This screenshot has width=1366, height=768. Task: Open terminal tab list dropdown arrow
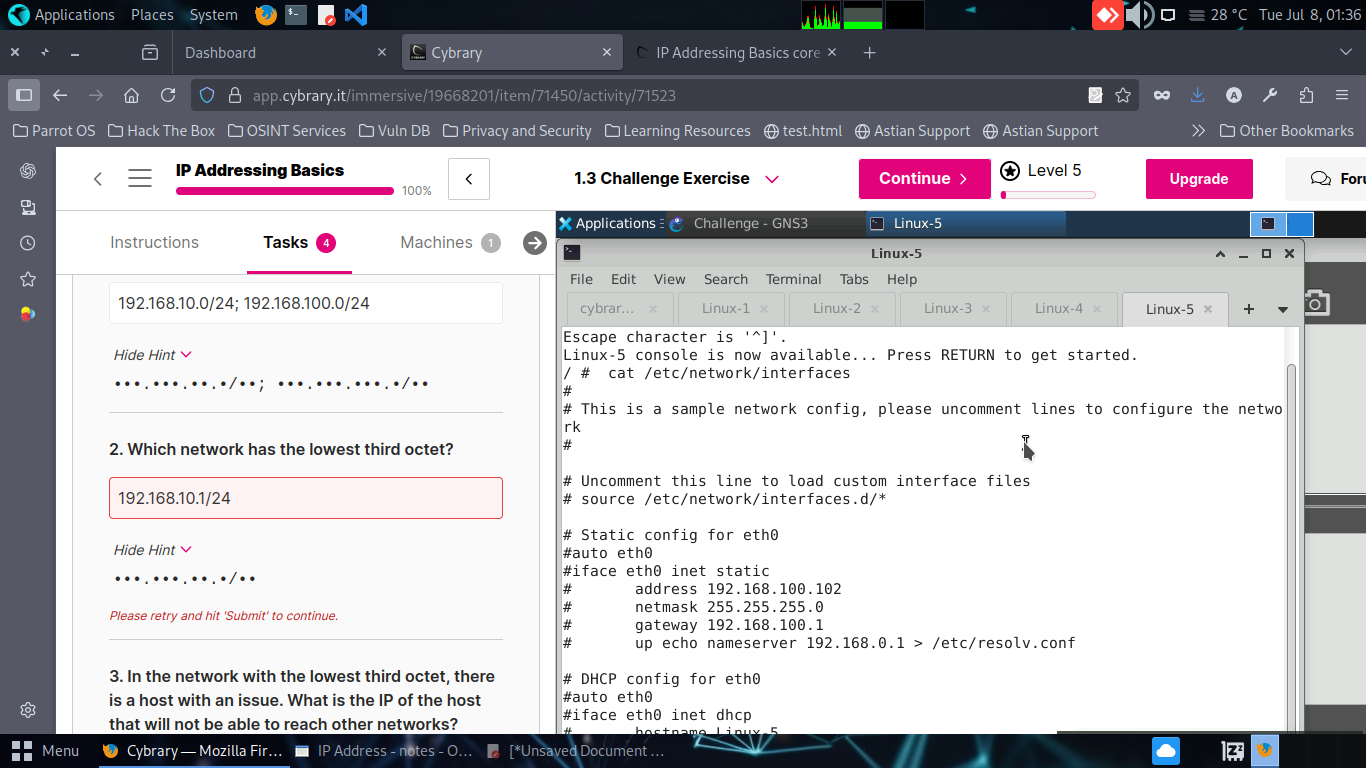point(1283,309)
